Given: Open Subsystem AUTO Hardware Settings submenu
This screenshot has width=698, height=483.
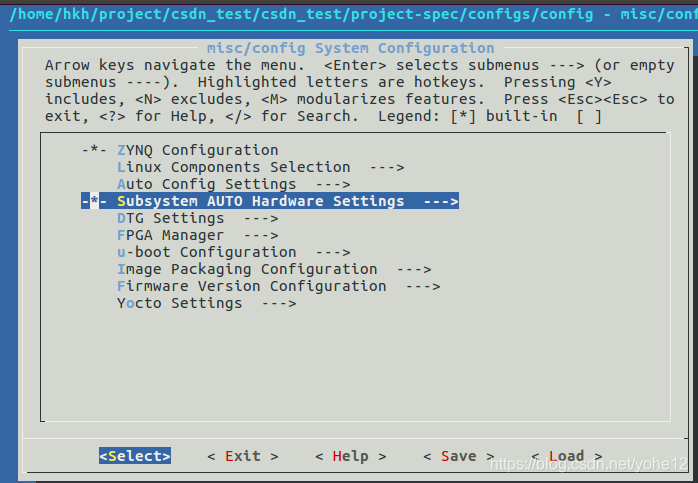Looking at the screenshot, I should [x=270, y=201].
